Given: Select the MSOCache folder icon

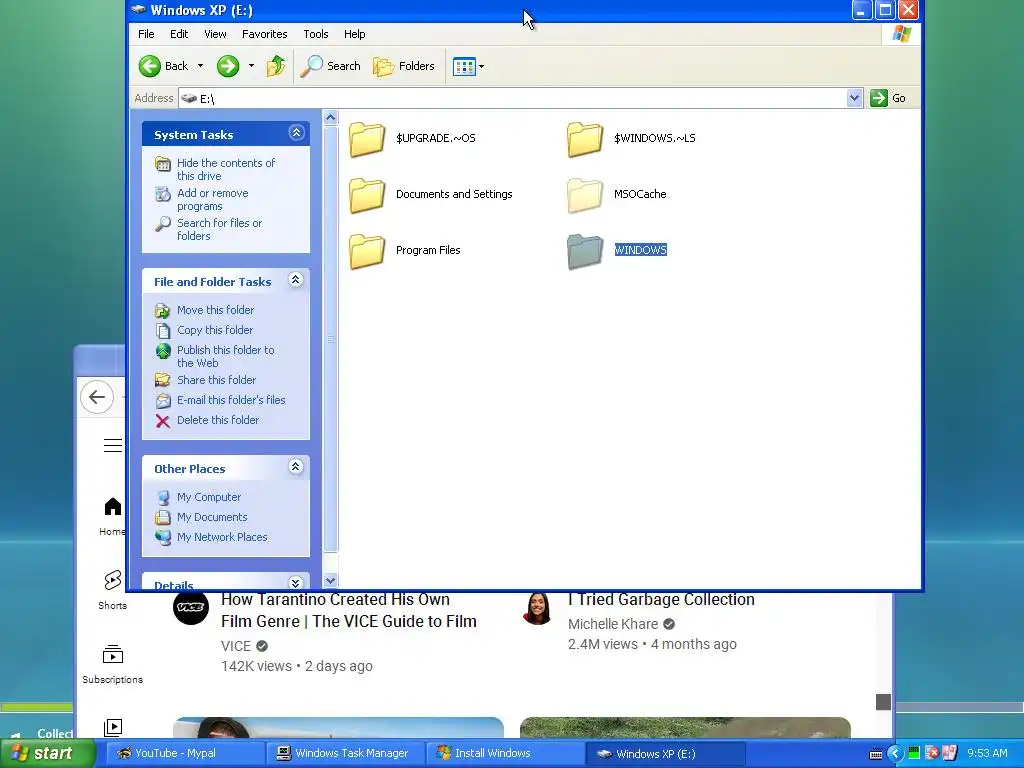Looking at the screenshot, I should [584, 195].
